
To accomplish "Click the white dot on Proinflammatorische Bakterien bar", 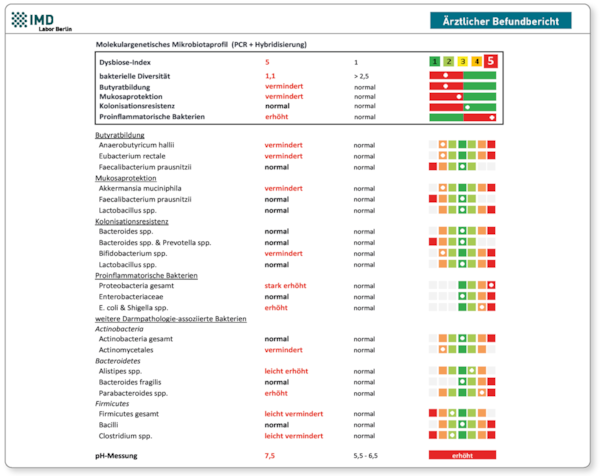I will [493, 118].
